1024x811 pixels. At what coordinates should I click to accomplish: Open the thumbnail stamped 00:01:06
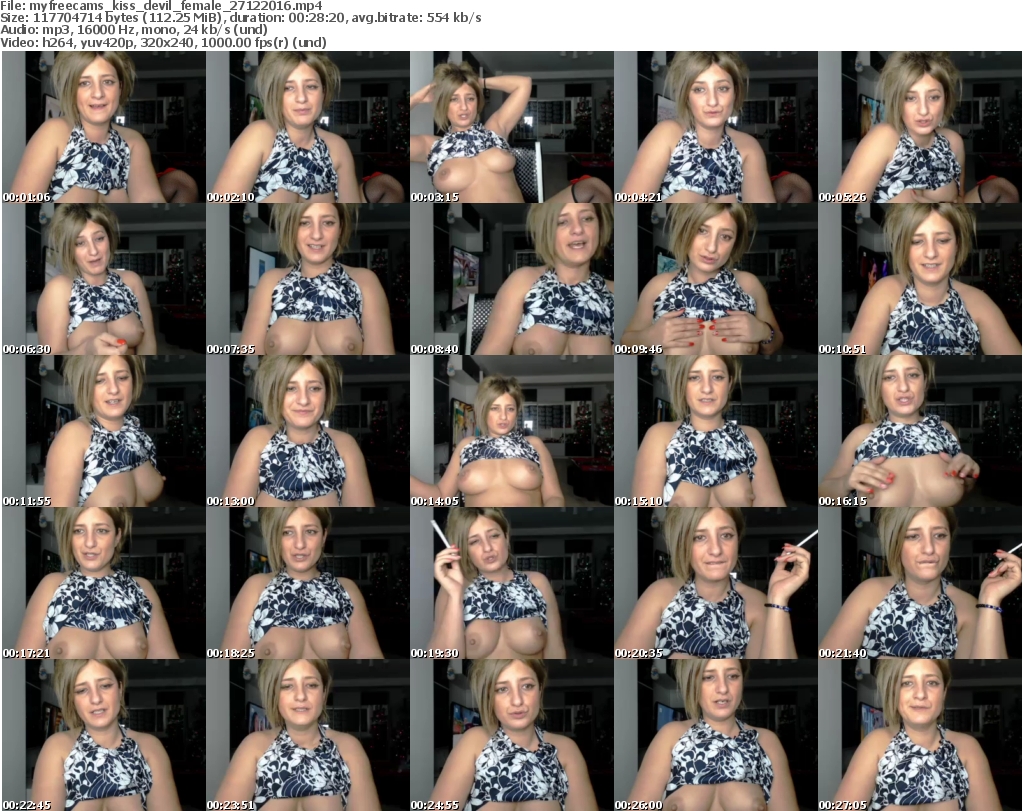(104, 127)
